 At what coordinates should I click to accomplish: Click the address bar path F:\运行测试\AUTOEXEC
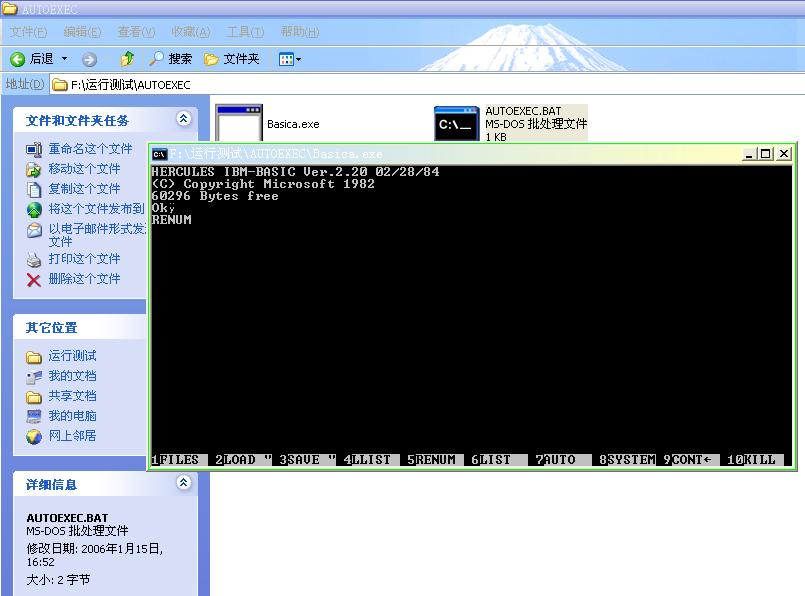click(x=130, y=85)
